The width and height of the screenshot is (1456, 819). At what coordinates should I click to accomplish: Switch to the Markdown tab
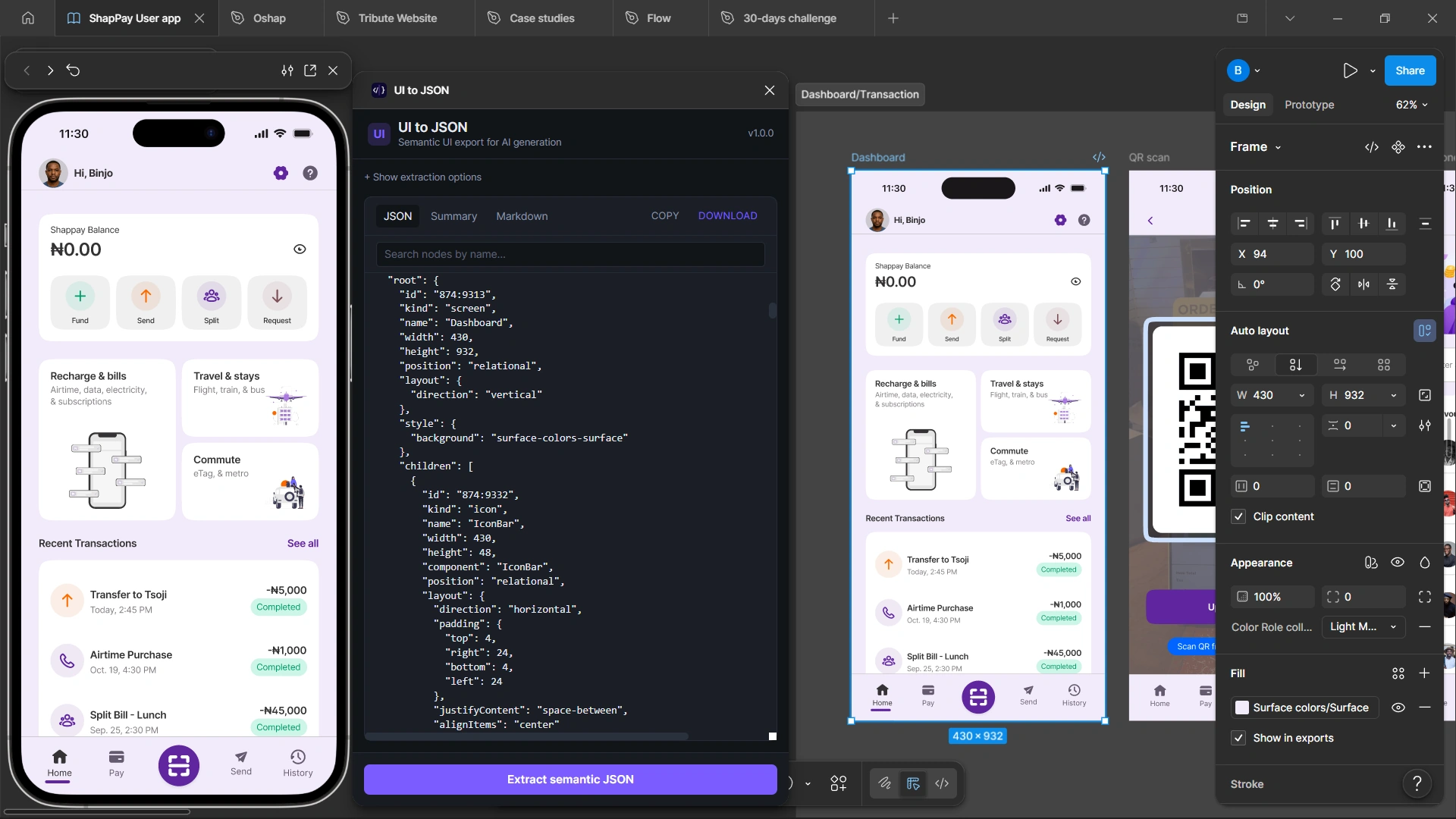522,216
